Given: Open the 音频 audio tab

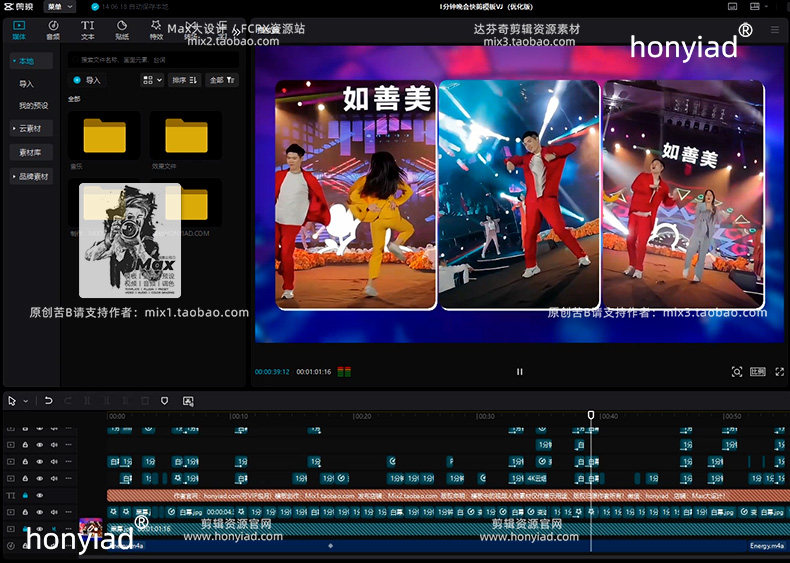Looking at the screenshot, I should coord(53,30).
